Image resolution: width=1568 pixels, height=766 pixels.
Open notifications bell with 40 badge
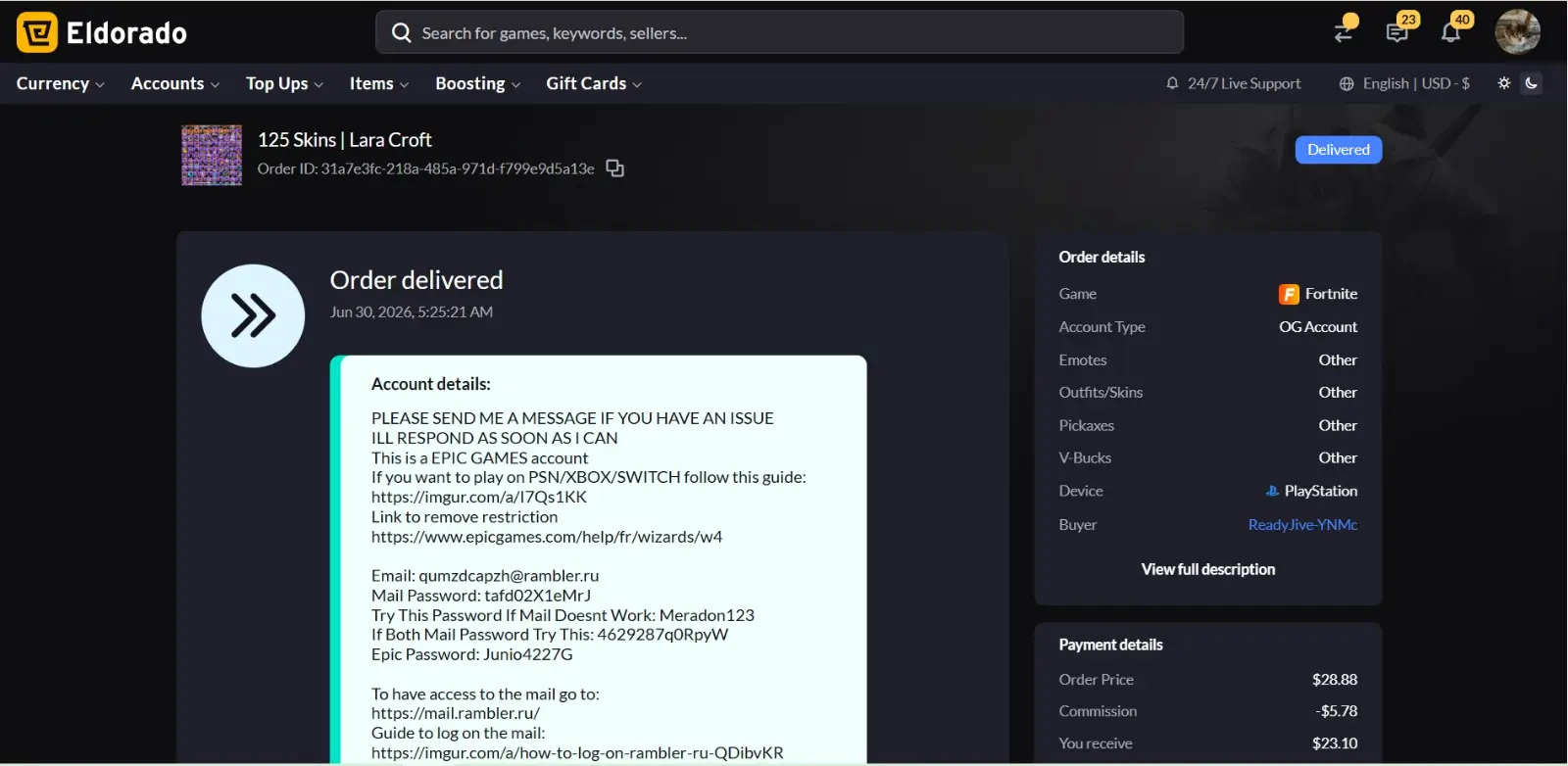coord(1451,31)
